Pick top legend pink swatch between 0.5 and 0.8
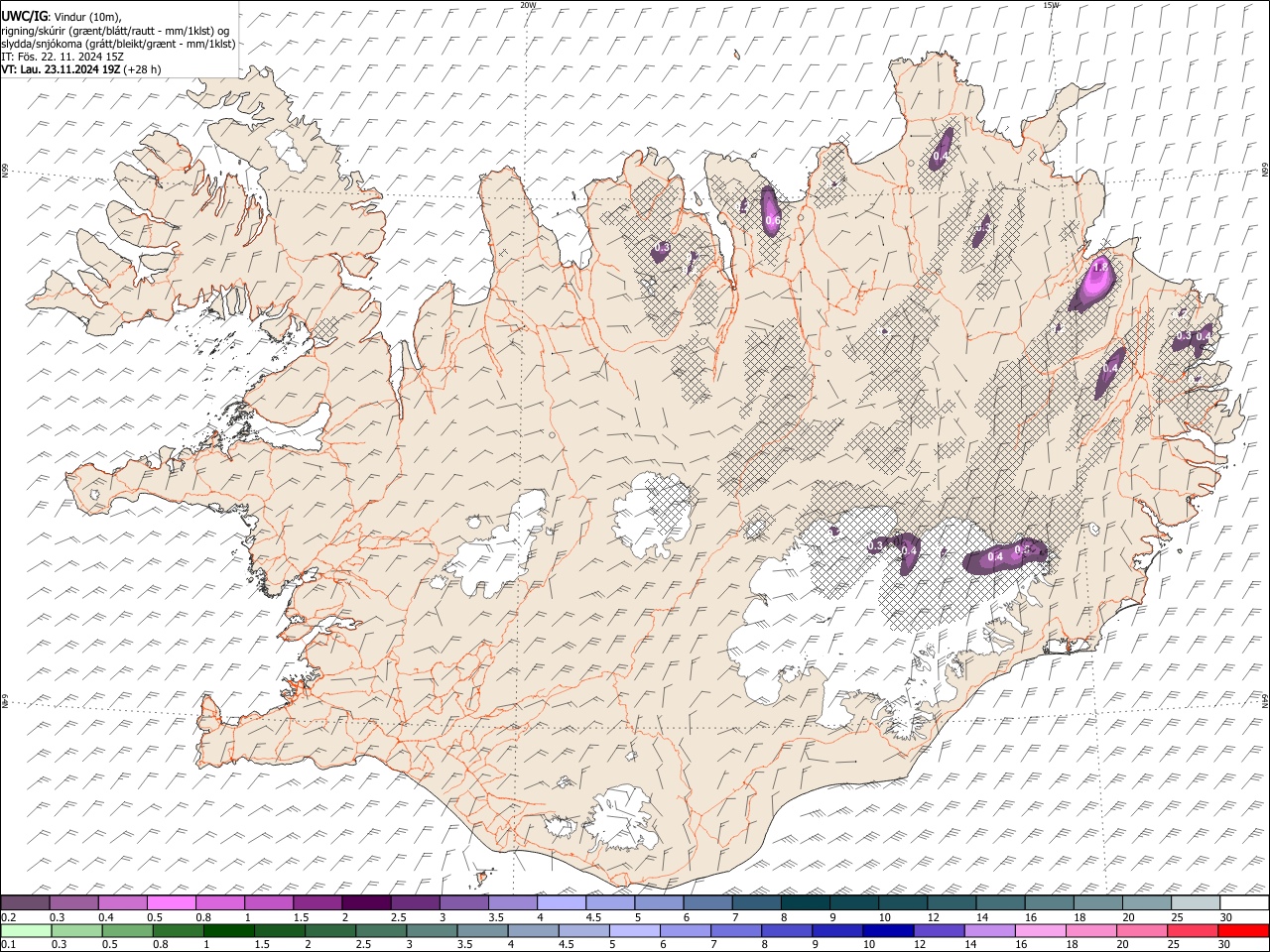 click(x=172, y=903)
